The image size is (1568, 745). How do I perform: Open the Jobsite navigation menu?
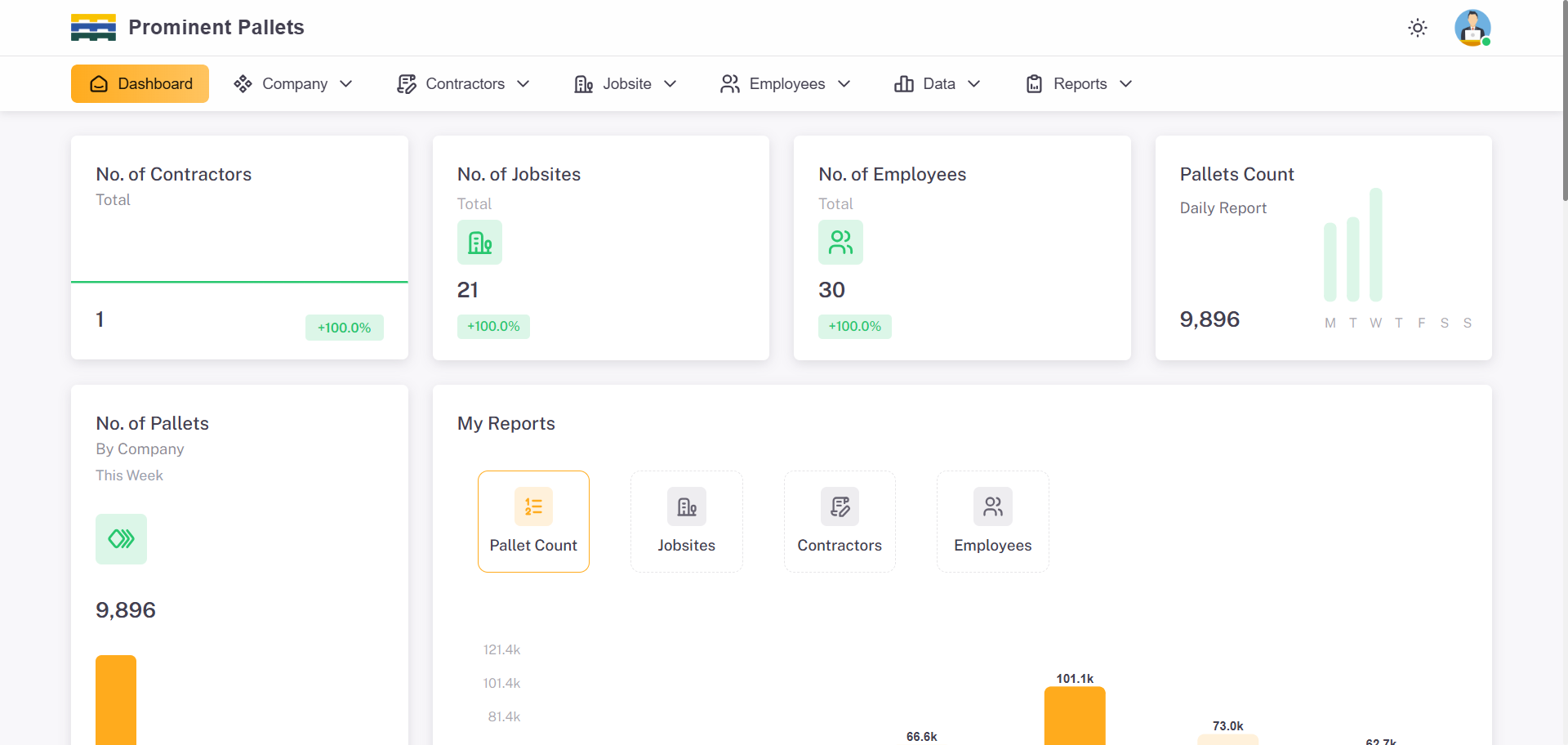tap(626, 84)
